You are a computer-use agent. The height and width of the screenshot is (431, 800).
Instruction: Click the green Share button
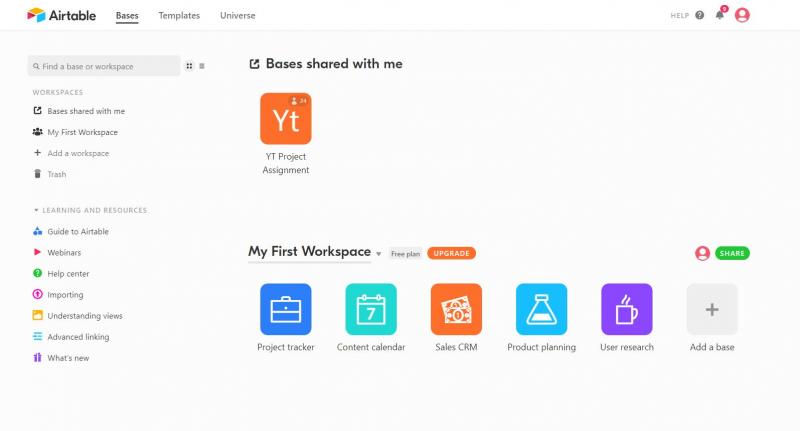point(732,253)
